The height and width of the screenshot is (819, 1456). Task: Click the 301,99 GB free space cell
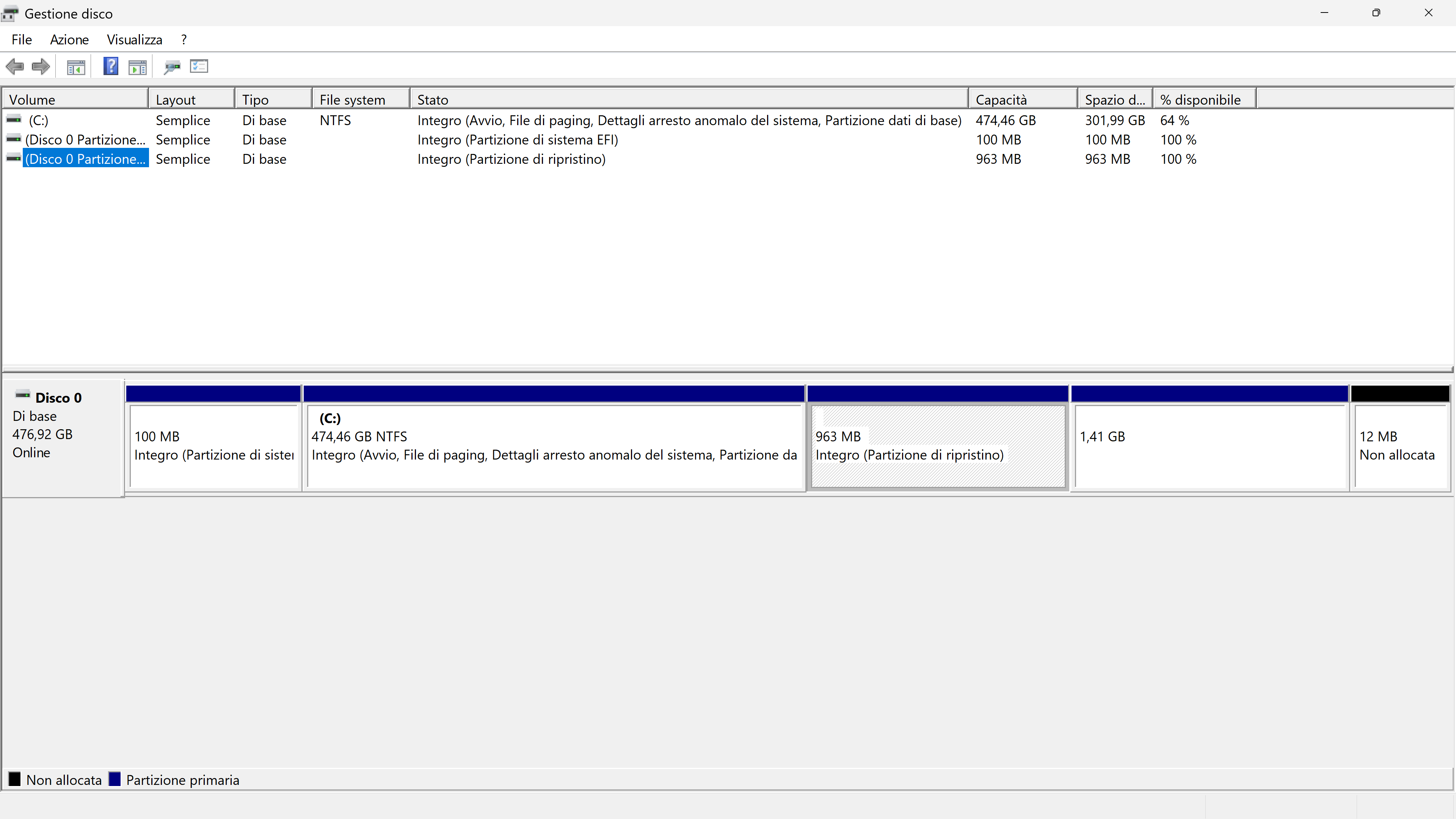point(1115,121)
